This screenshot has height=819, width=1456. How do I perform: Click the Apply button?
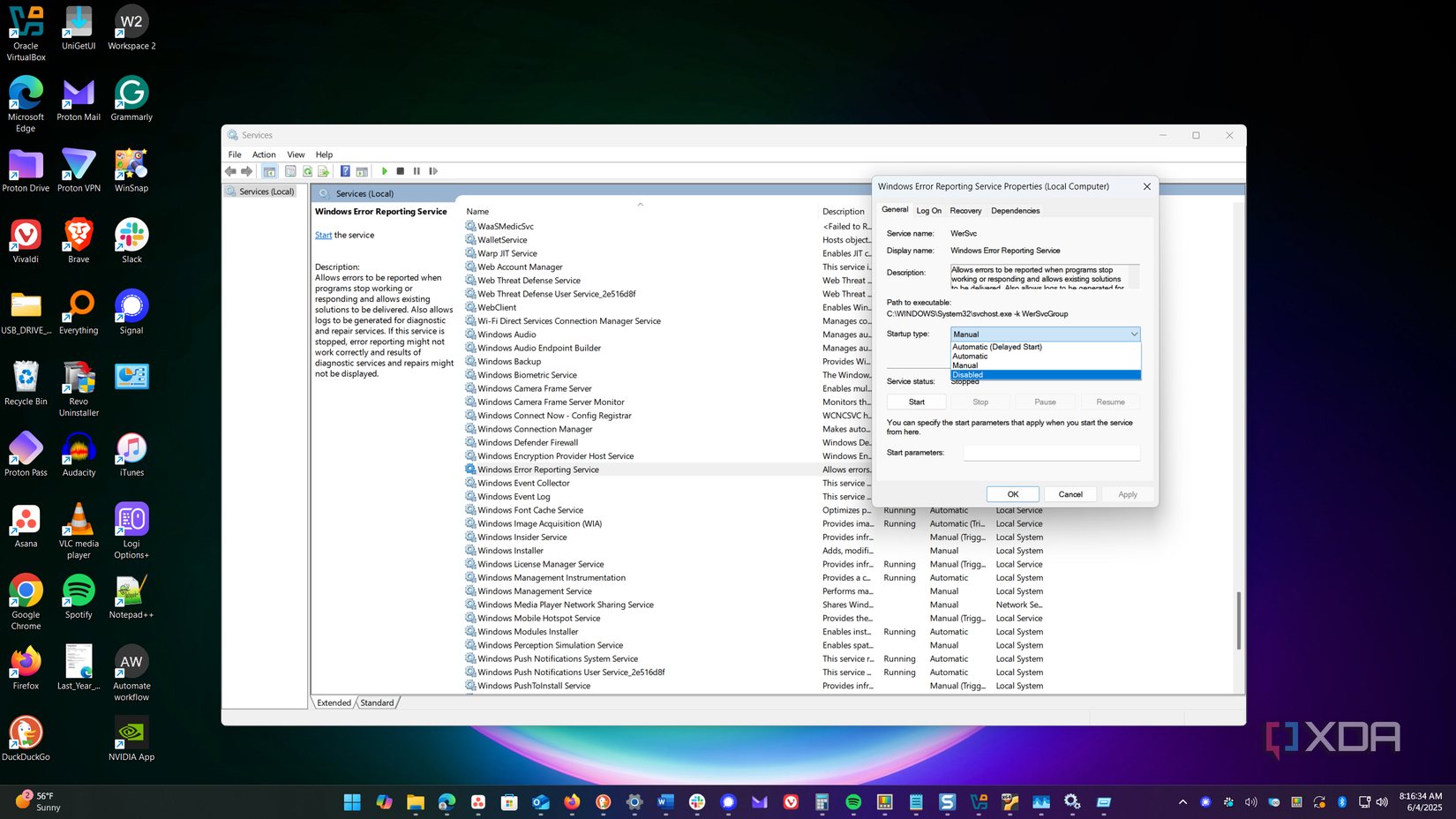click(x=1127, y=493)
